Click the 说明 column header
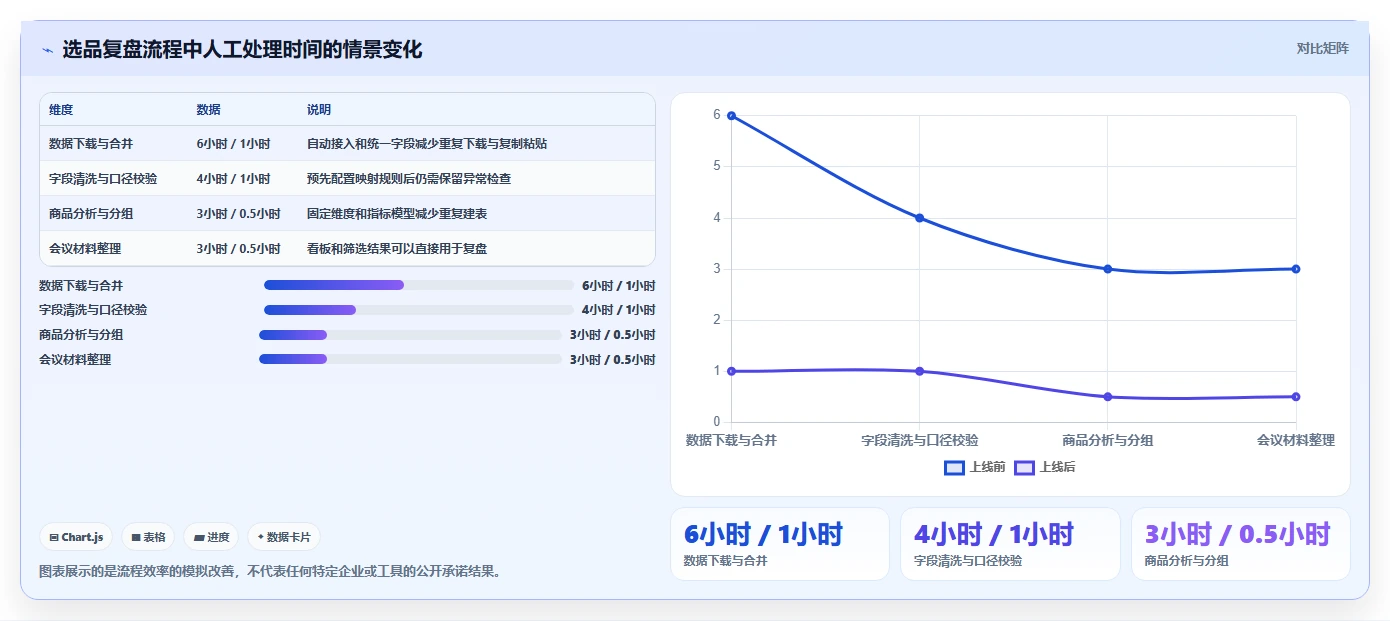This screenshot has width=1390, height=621. click(319, 110)
